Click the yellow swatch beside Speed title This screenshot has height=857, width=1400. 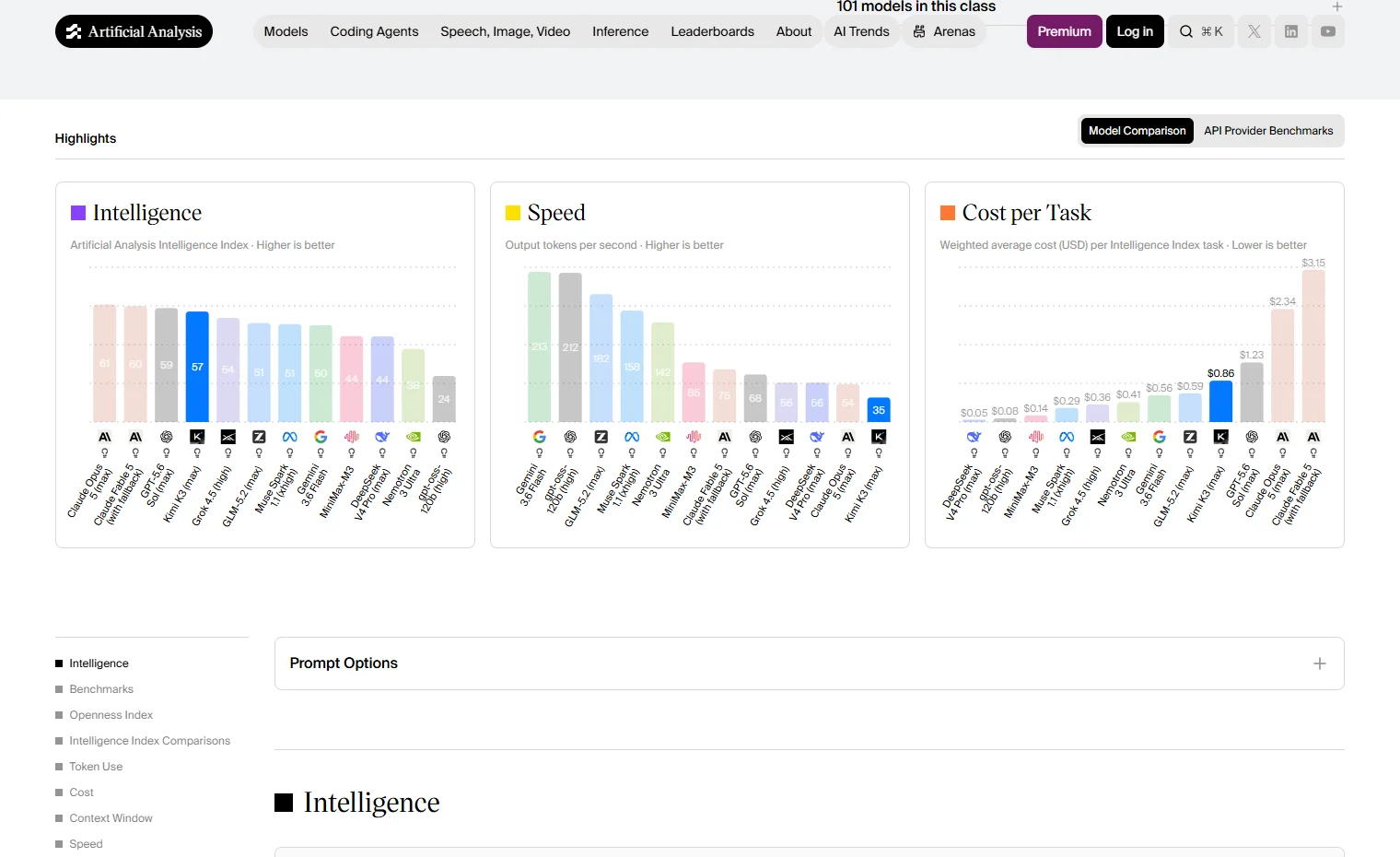[x=513, y=213]
